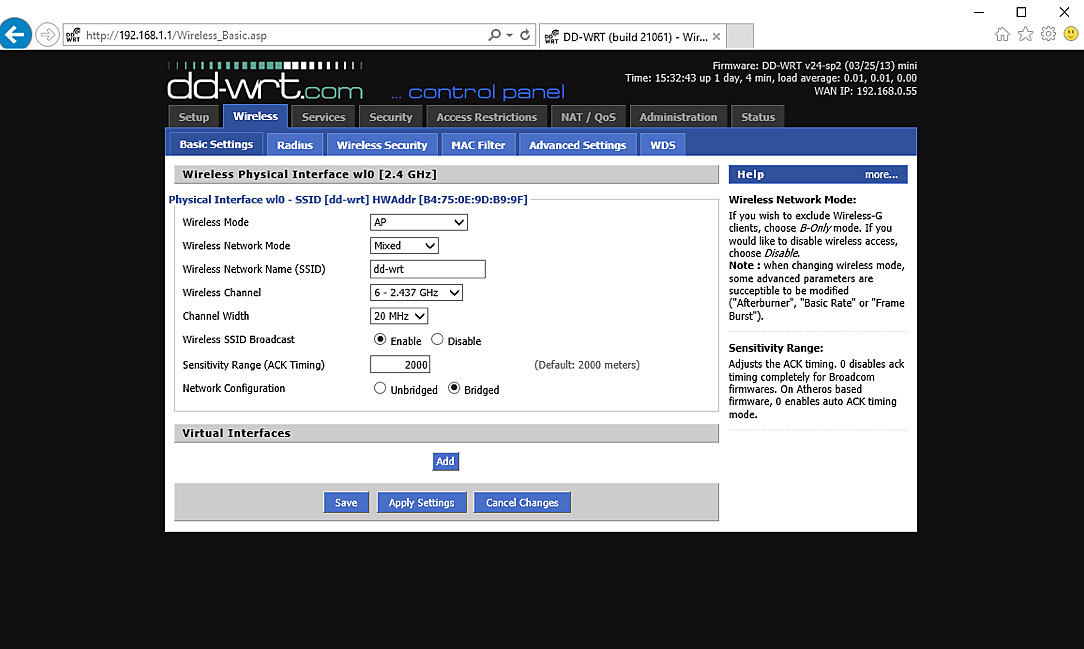Open the Wireless main tab
1084x649 pixels.
point(255,116)
